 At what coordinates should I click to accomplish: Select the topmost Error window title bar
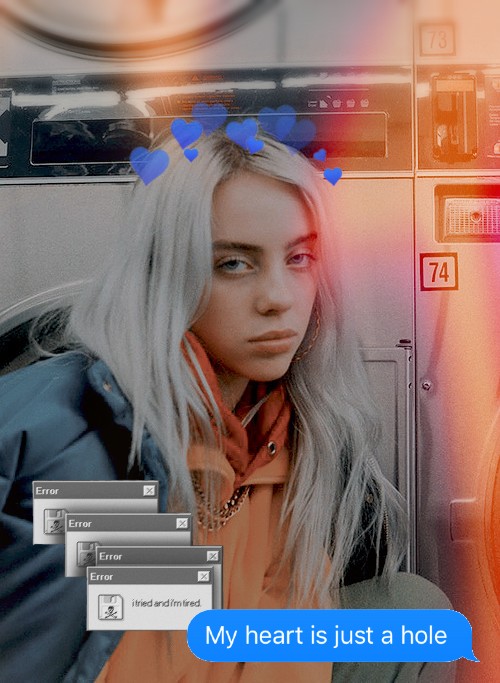[x=95, y=490]
